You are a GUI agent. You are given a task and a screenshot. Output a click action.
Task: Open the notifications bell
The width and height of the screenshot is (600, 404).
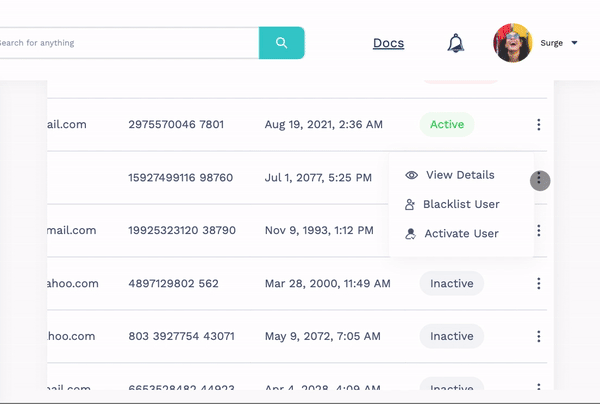tap(455, 43)
